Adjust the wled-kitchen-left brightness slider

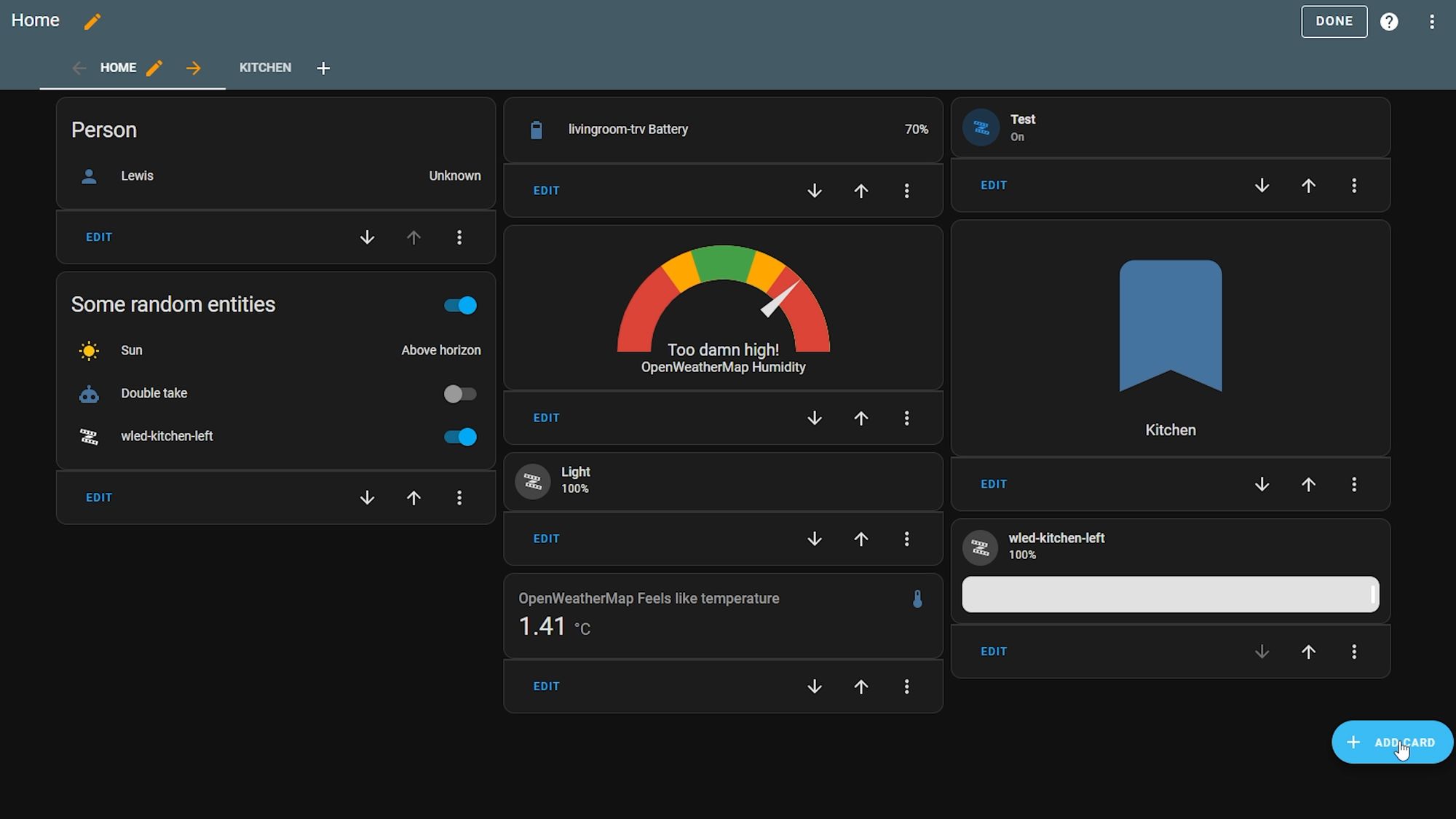point(1171,595)
